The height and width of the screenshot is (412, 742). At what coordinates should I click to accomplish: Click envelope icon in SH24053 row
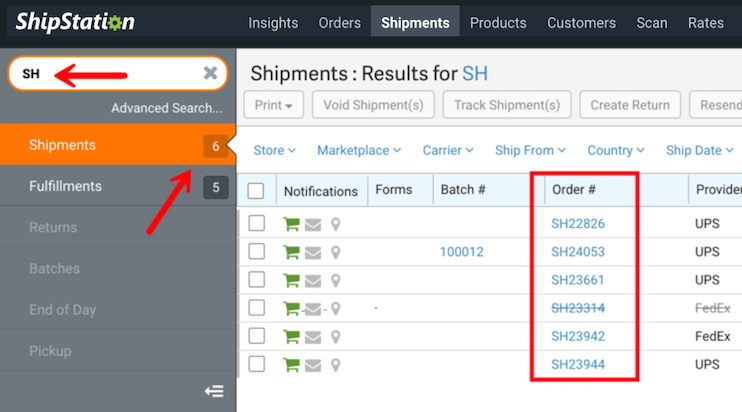point(313,252)
